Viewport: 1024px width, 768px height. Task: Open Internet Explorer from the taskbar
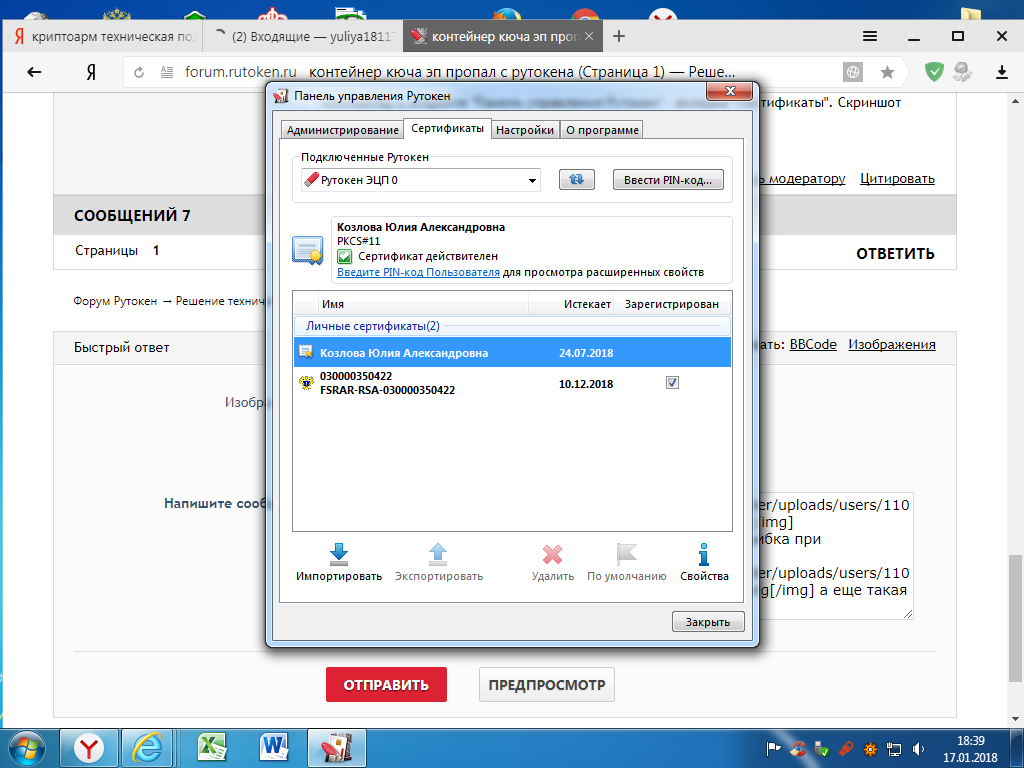[x=147, y=747]
